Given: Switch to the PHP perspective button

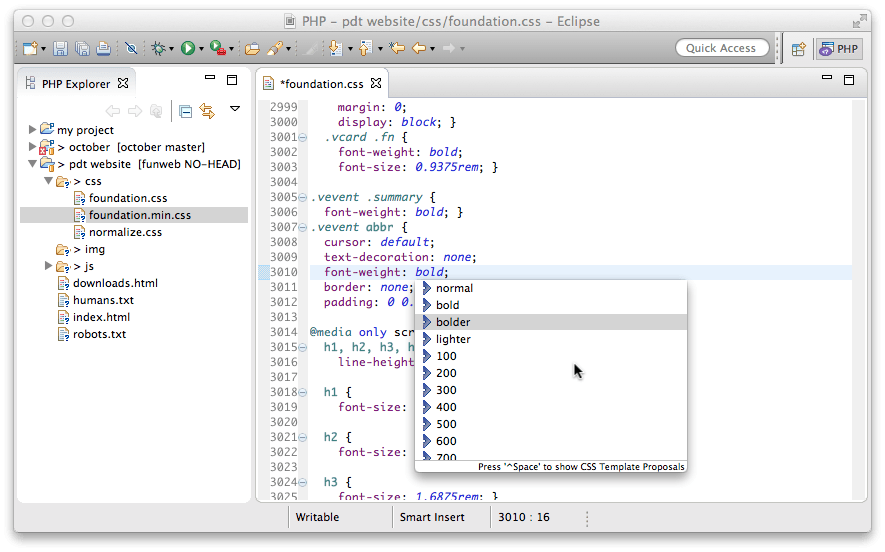Looking at the screenshot, I should 839,48.
